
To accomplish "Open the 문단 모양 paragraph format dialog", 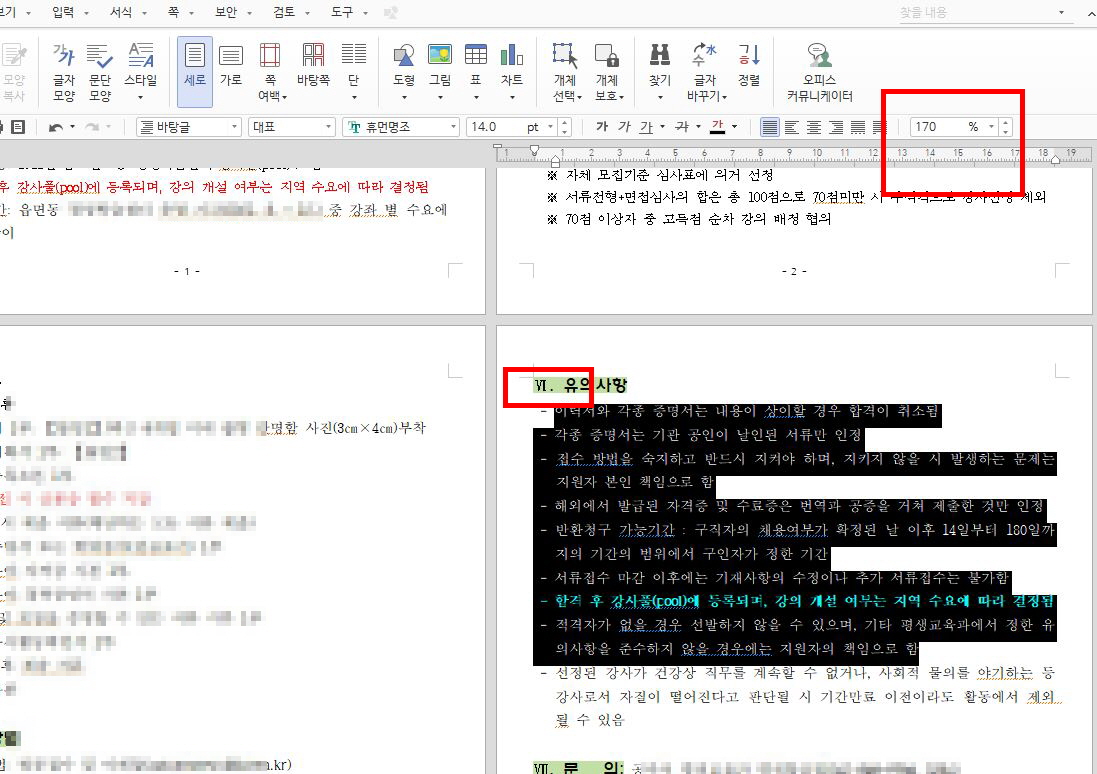I will tap(100, 71).
